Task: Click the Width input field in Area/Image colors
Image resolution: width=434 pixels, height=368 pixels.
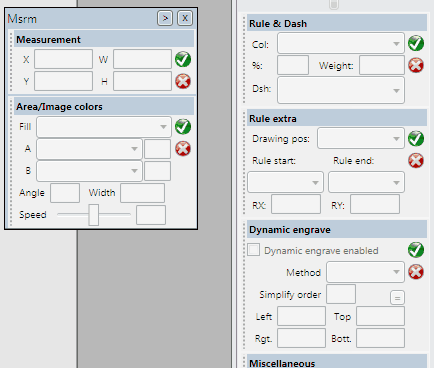Action: point(142,193)
